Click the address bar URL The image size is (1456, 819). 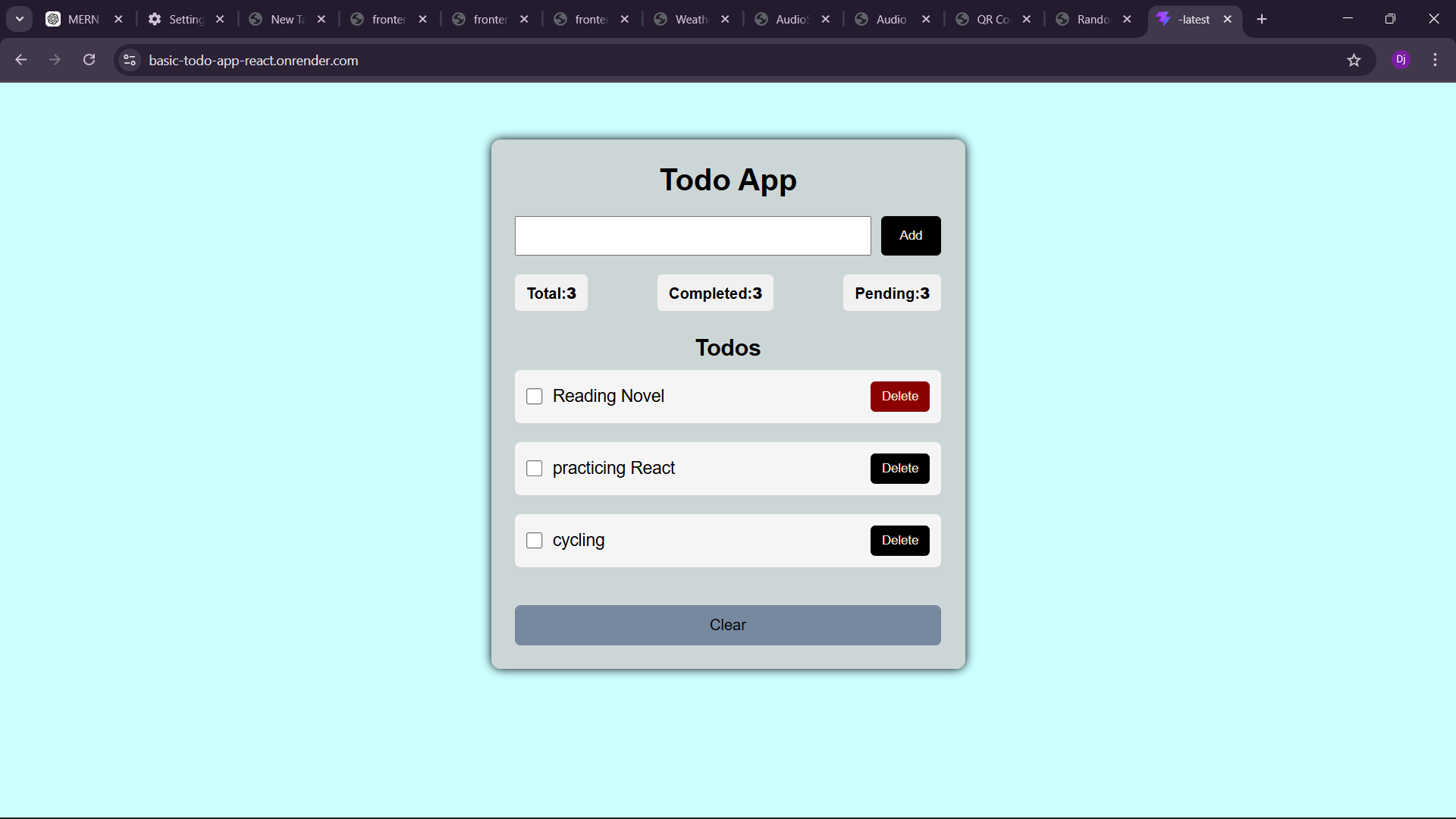253,61
